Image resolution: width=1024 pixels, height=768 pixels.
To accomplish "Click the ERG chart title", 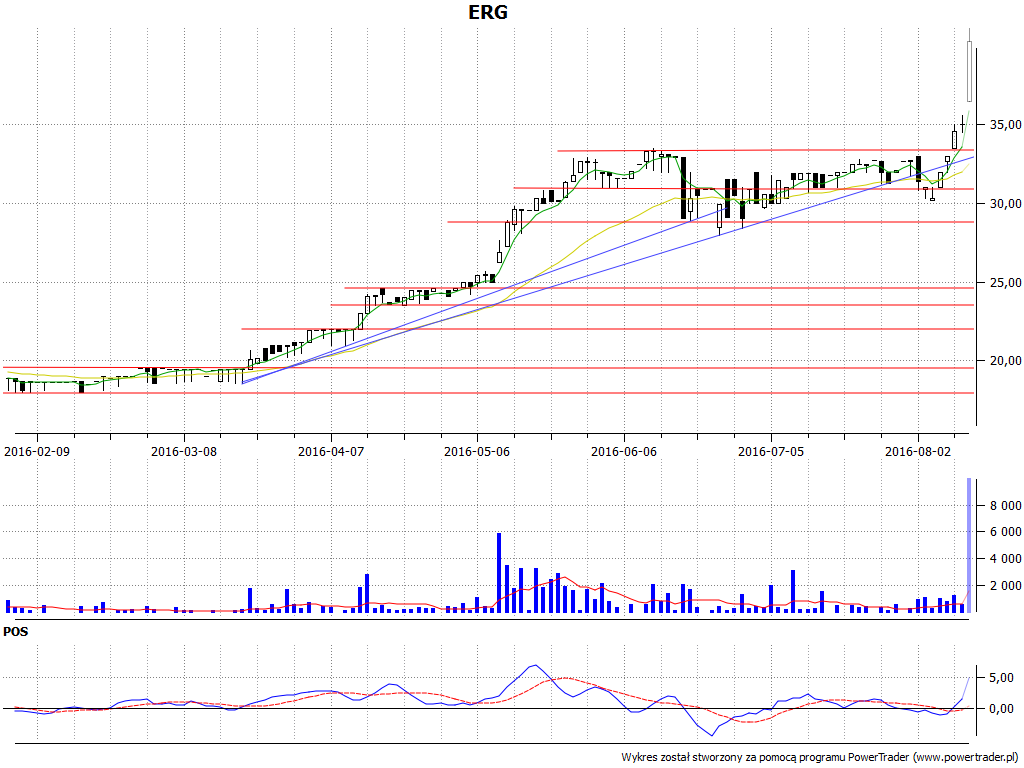I will [x=488, y=12].
